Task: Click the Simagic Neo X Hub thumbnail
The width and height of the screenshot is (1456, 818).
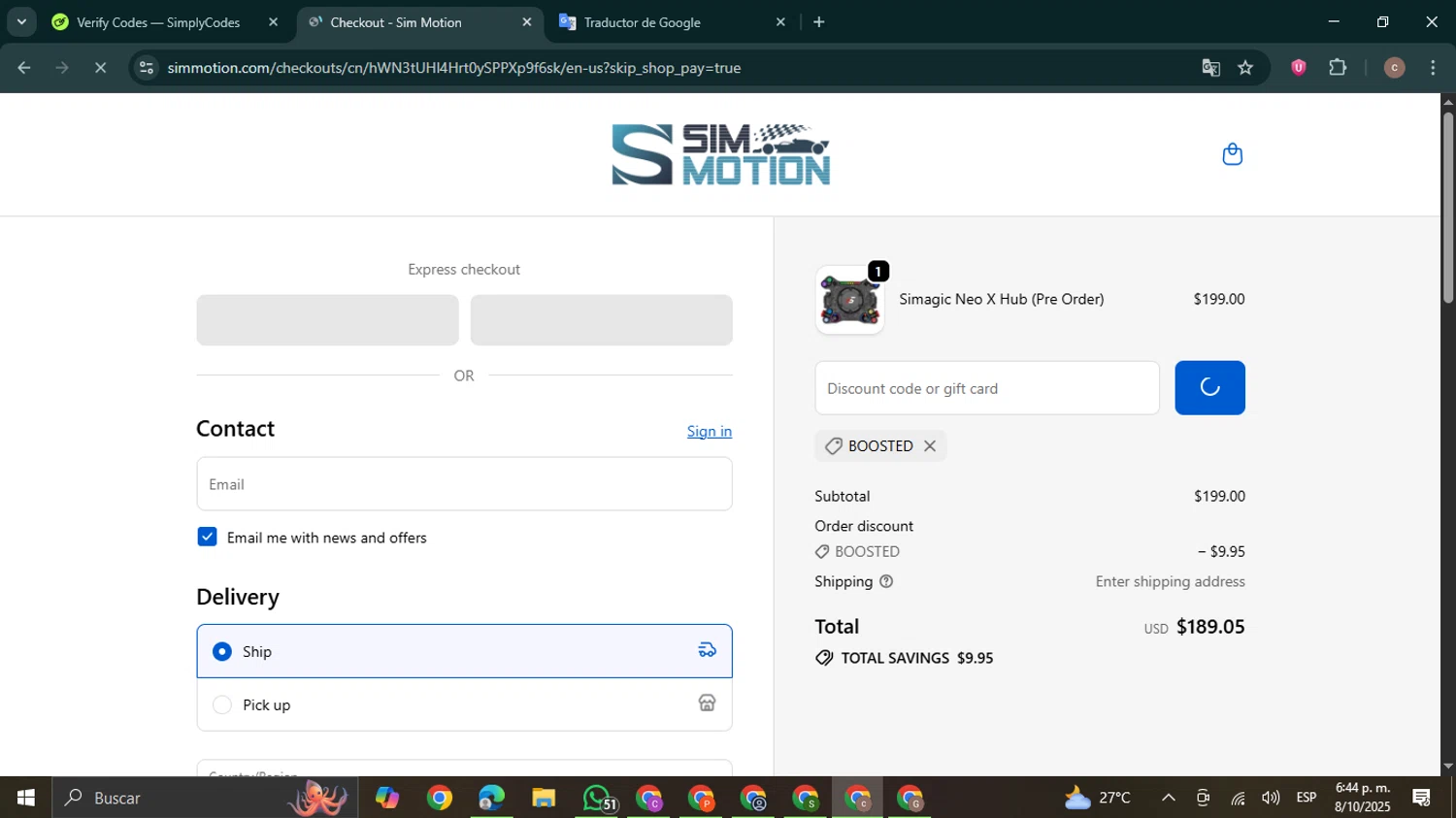Action: coord(849,300)
